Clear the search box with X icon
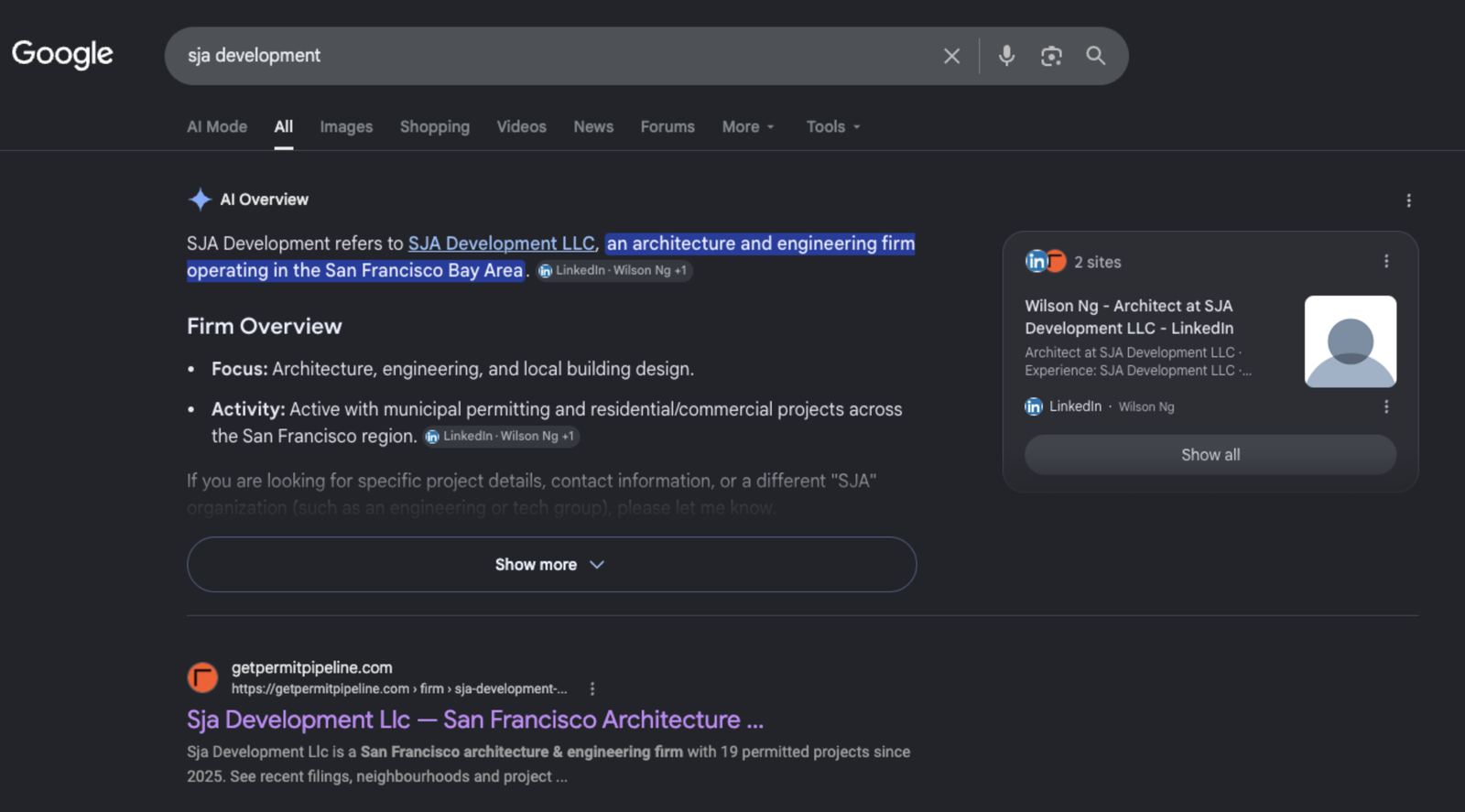Screen dimensions: 1465x812 tap(951, 56)
